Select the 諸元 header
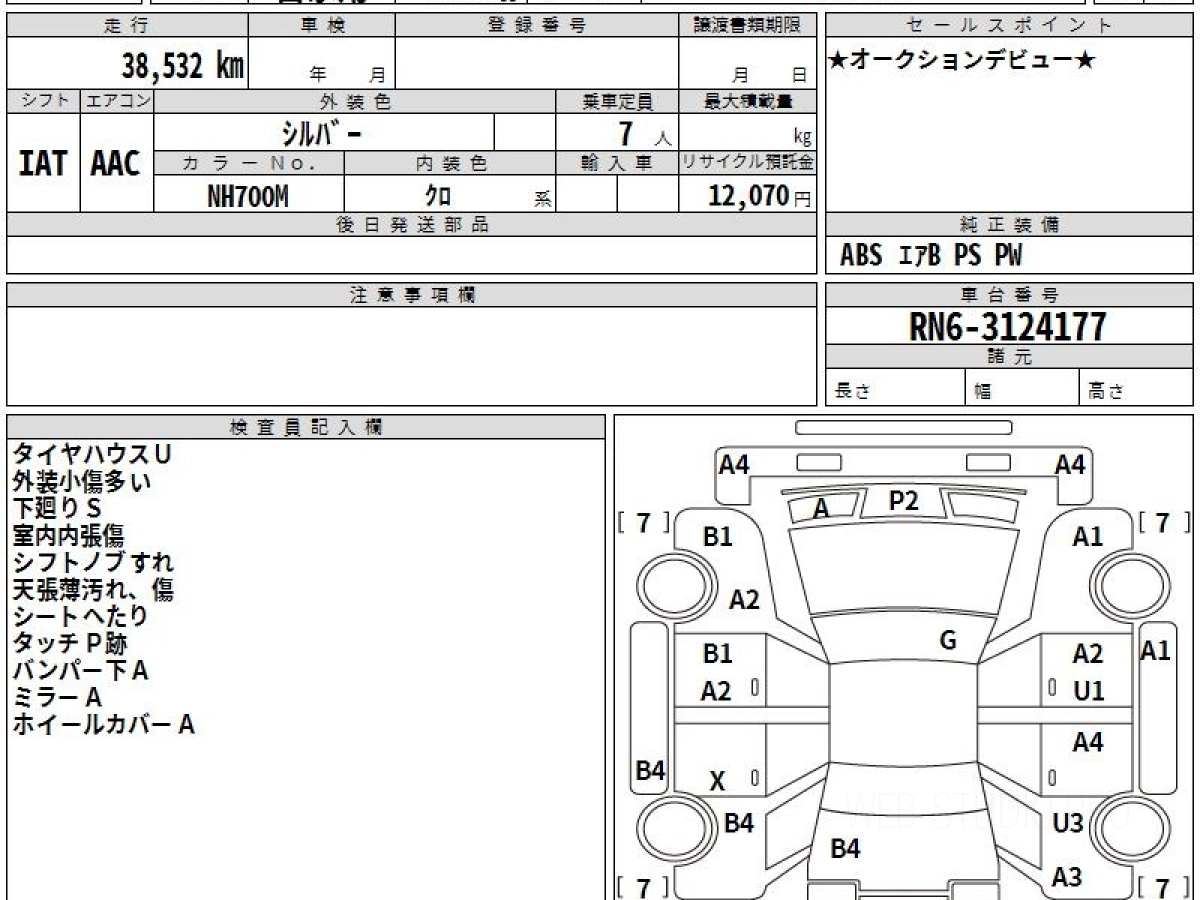Screen dimensions: 1200x900 [x=1009, y=356]
